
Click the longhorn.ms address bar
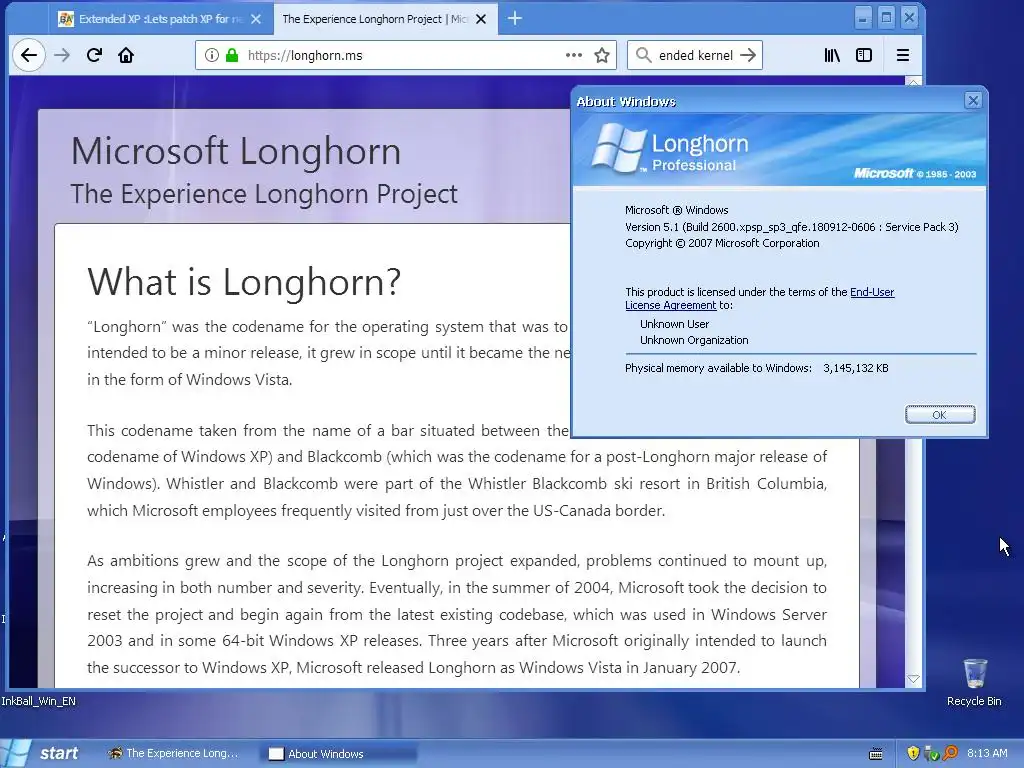406,56
